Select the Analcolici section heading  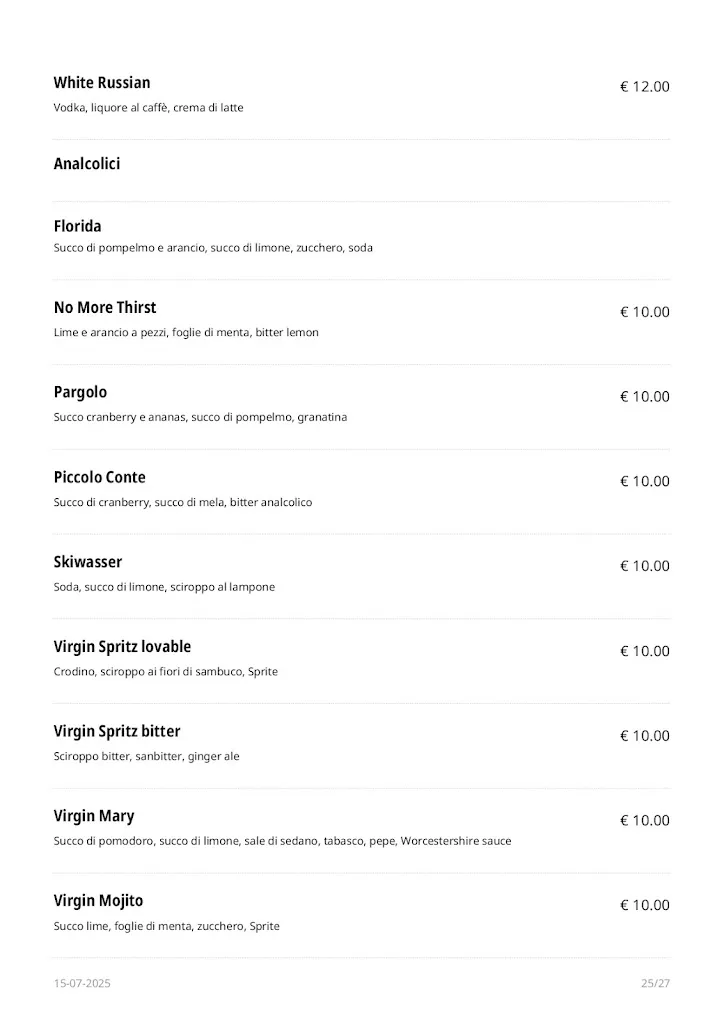point(87,164)
